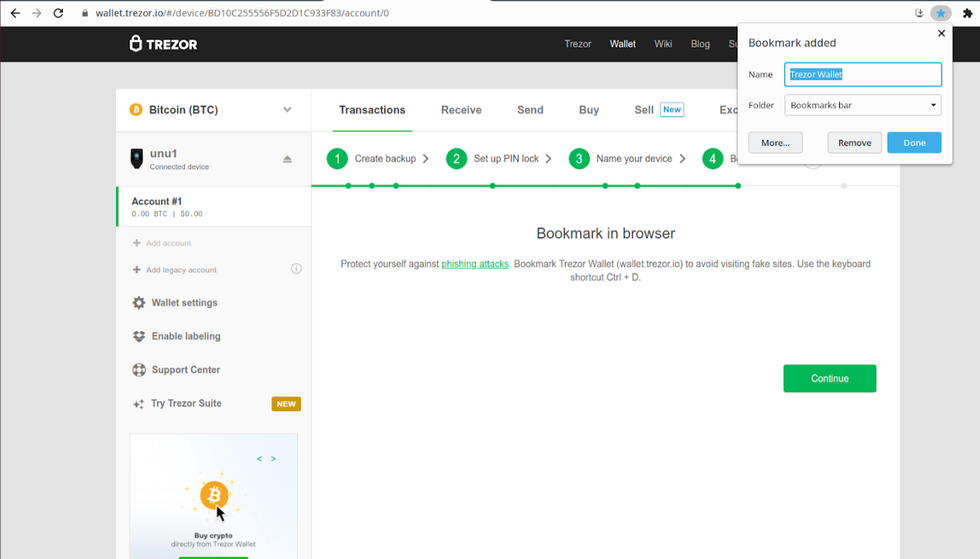Click Done in bookmark dialog
The height and width of the screenshot is (559, 980).
pyautogui.click(x=914, y=143)
